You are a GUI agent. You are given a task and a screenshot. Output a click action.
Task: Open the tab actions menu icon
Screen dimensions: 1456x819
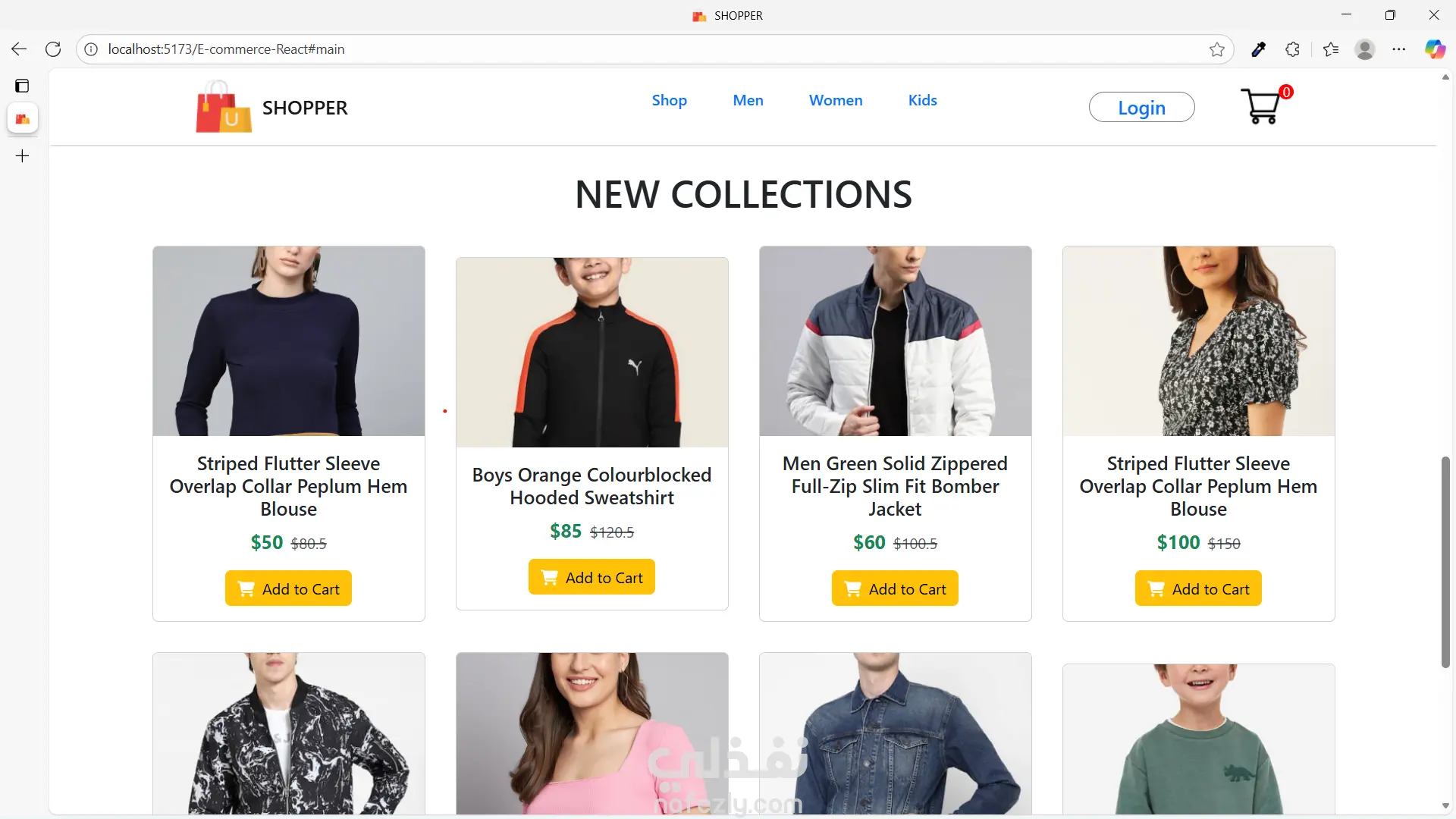[23, 86]
